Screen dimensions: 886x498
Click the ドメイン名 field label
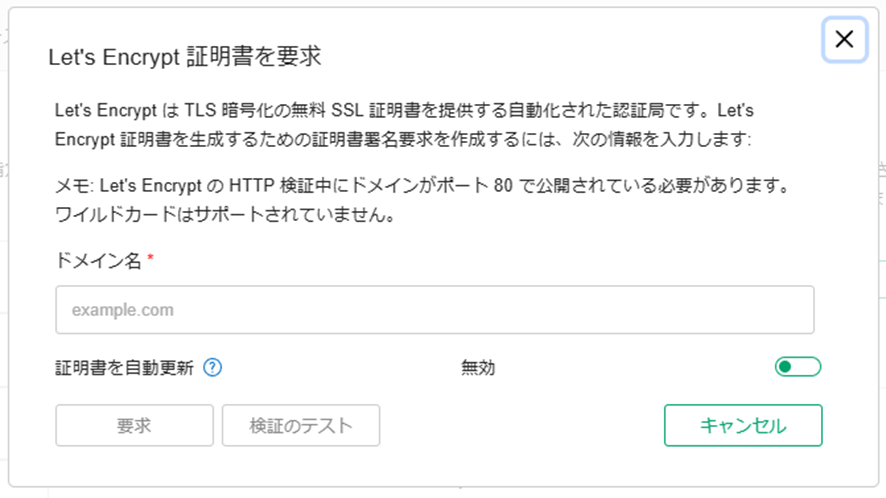98,260
